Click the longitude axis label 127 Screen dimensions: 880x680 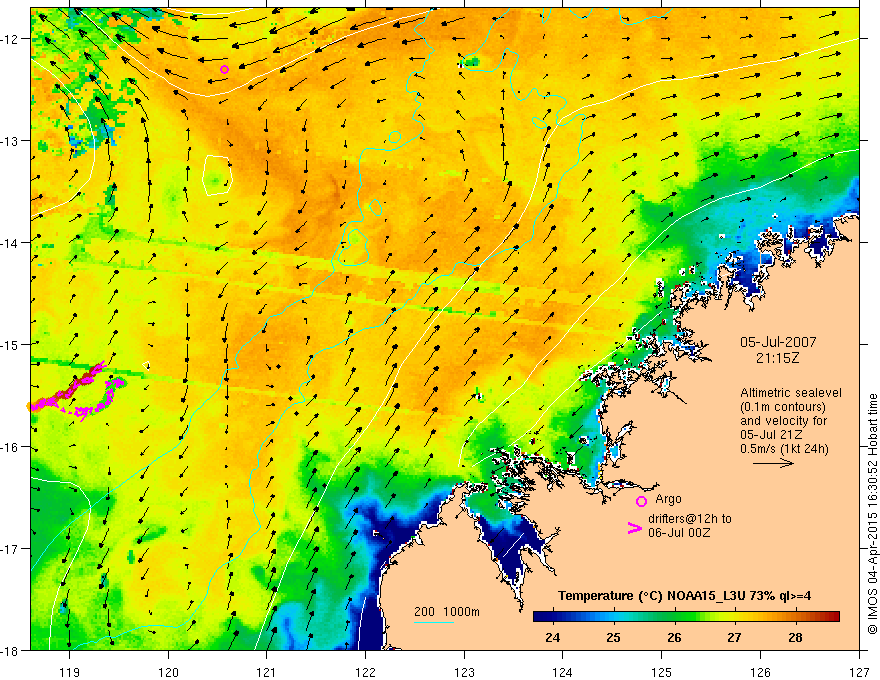click(x=859, y=672)
